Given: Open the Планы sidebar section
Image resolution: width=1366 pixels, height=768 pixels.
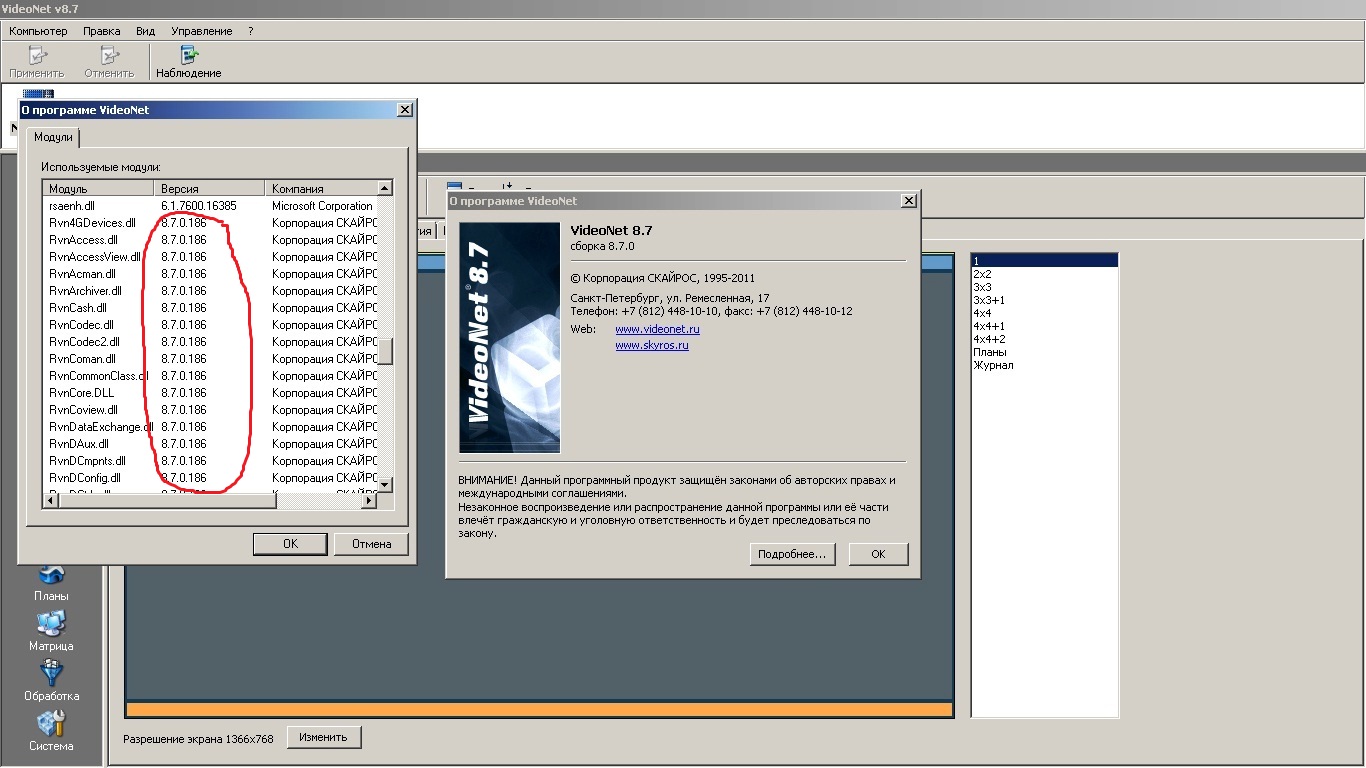Looking at the screenshot, I should pos(51,576).
